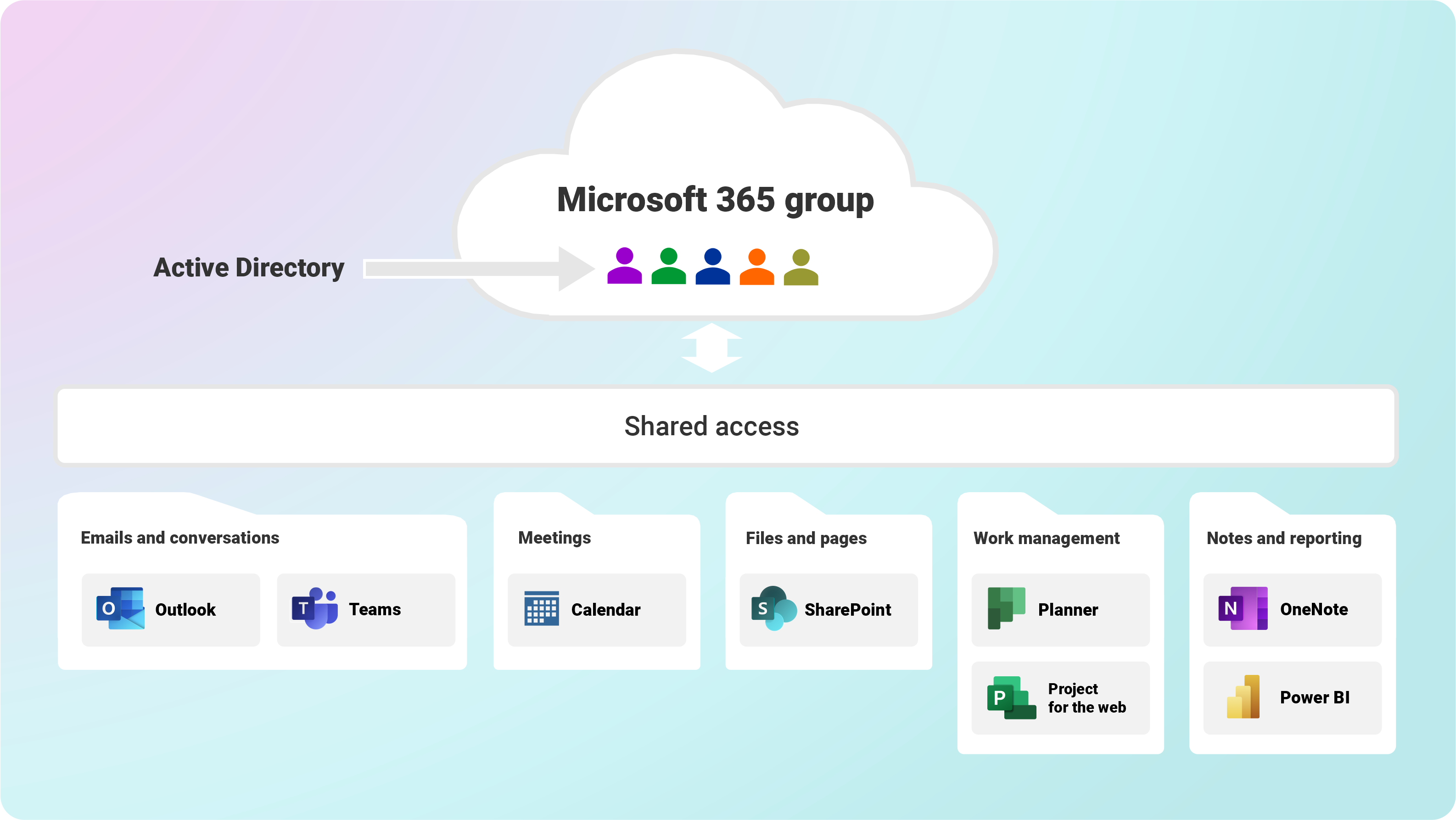This screenshot has height=820, width=1456.
Task: Click the Project for the web icon
Action: click(1012, 698)
